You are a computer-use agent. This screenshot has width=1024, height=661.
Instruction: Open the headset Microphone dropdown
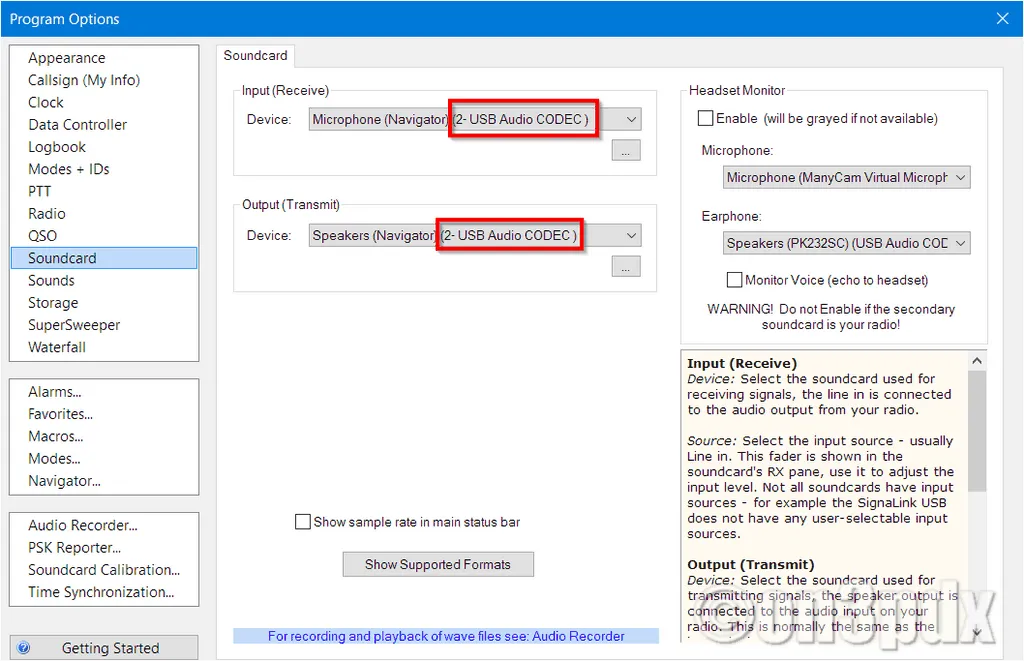click(960, 178)
